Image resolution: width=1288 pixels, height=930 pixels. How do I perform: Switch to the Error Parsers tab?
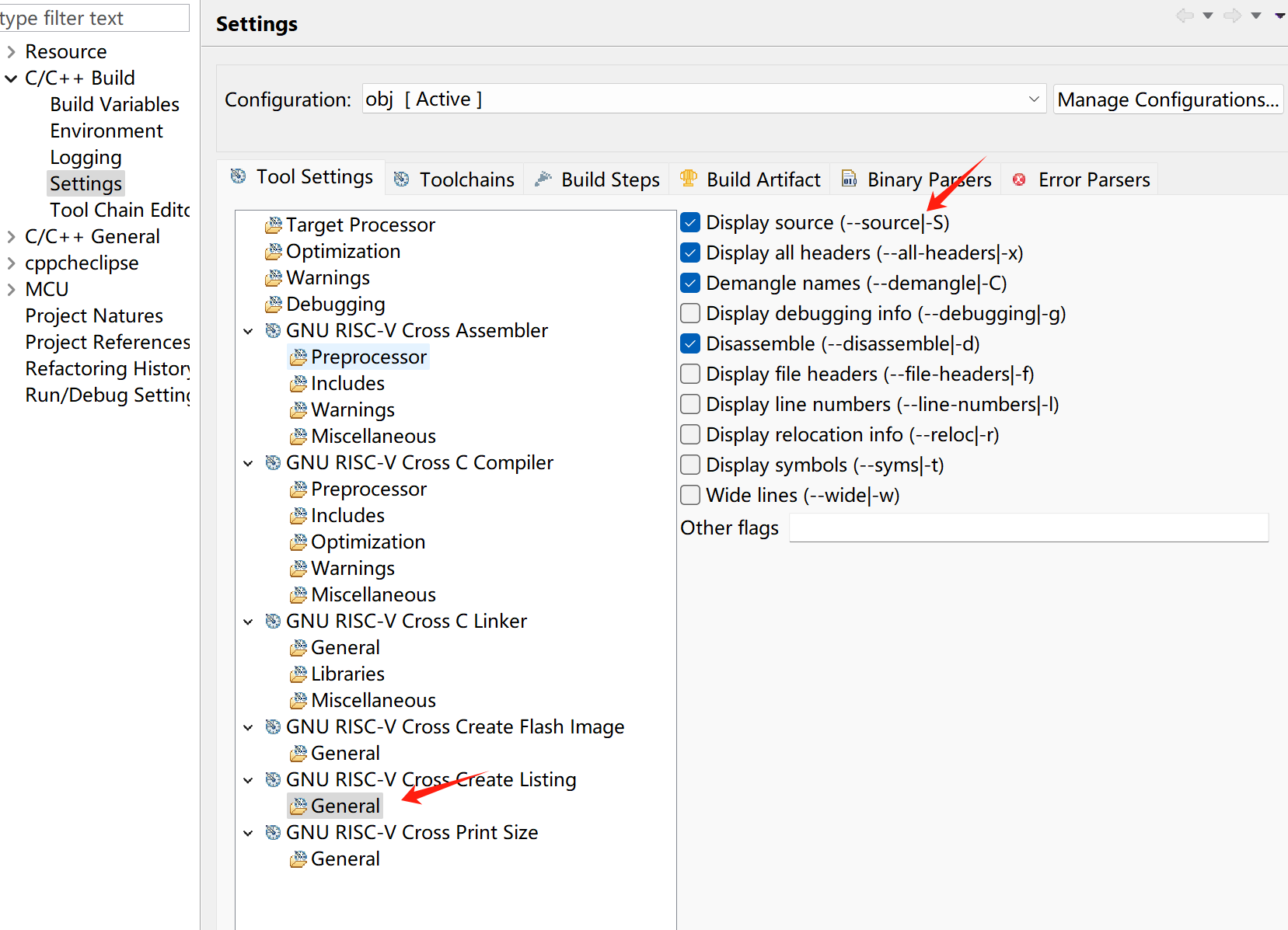[1080, 179]
